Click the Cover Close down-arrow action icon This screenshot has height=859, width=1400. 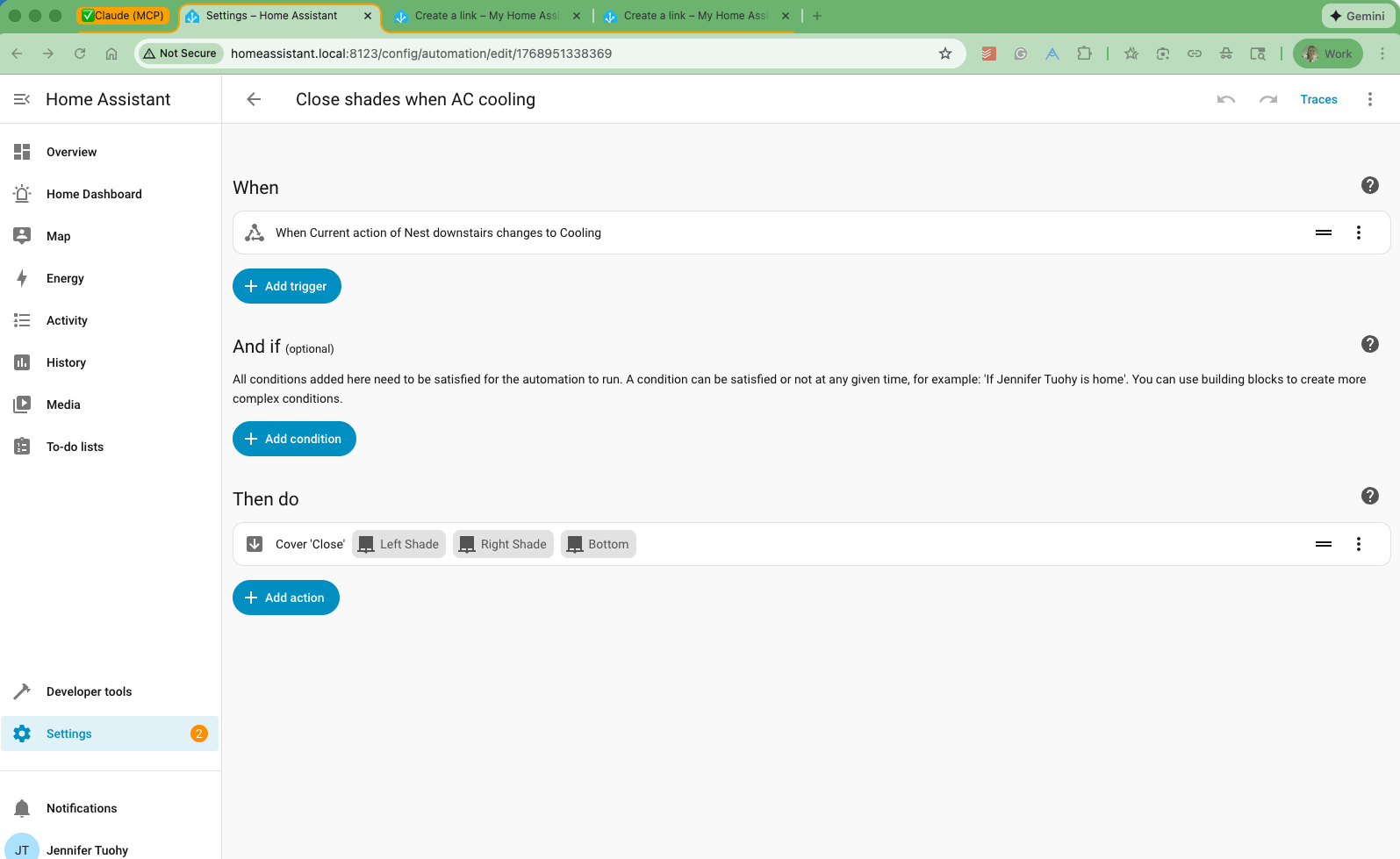[255, 544]
